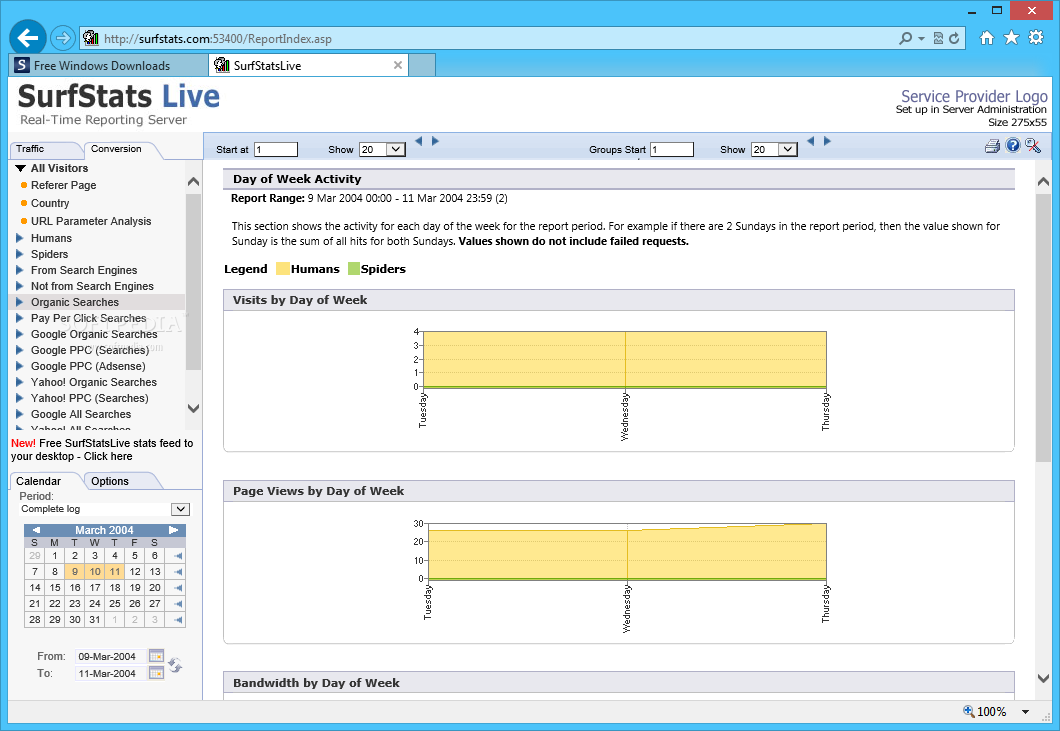Click the browser Forward arrow button
The image size is (1060, 731).
[x=63, y=38]
